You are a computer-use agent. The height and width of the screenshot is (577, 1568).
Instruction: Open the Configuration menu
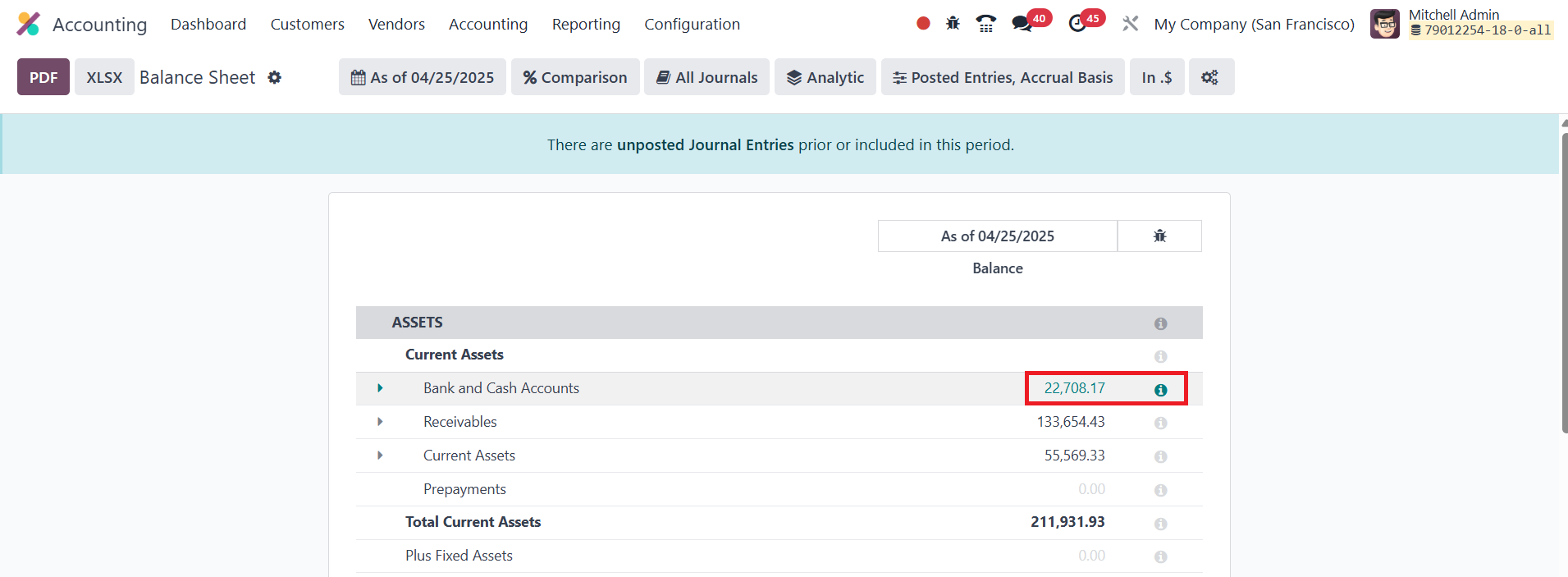tap(692, 25)
